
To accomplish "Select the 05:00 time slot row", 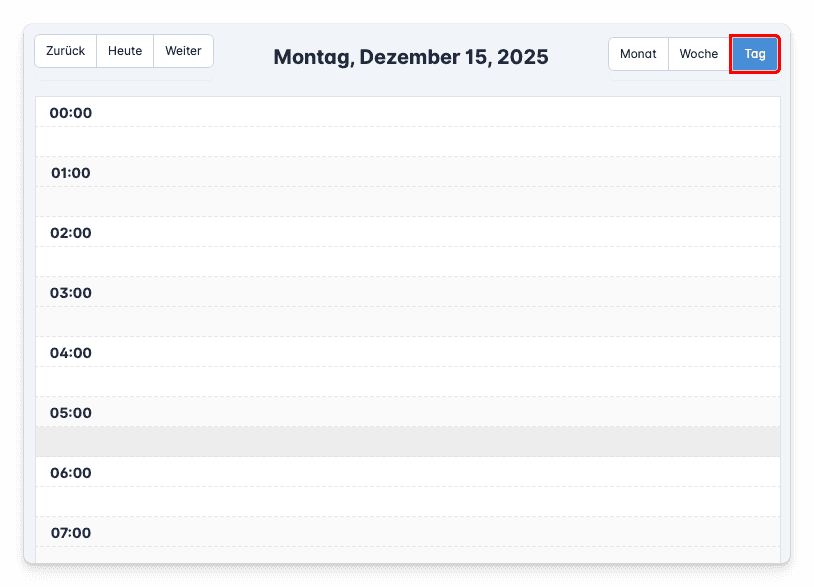I will tap(440, 412).
